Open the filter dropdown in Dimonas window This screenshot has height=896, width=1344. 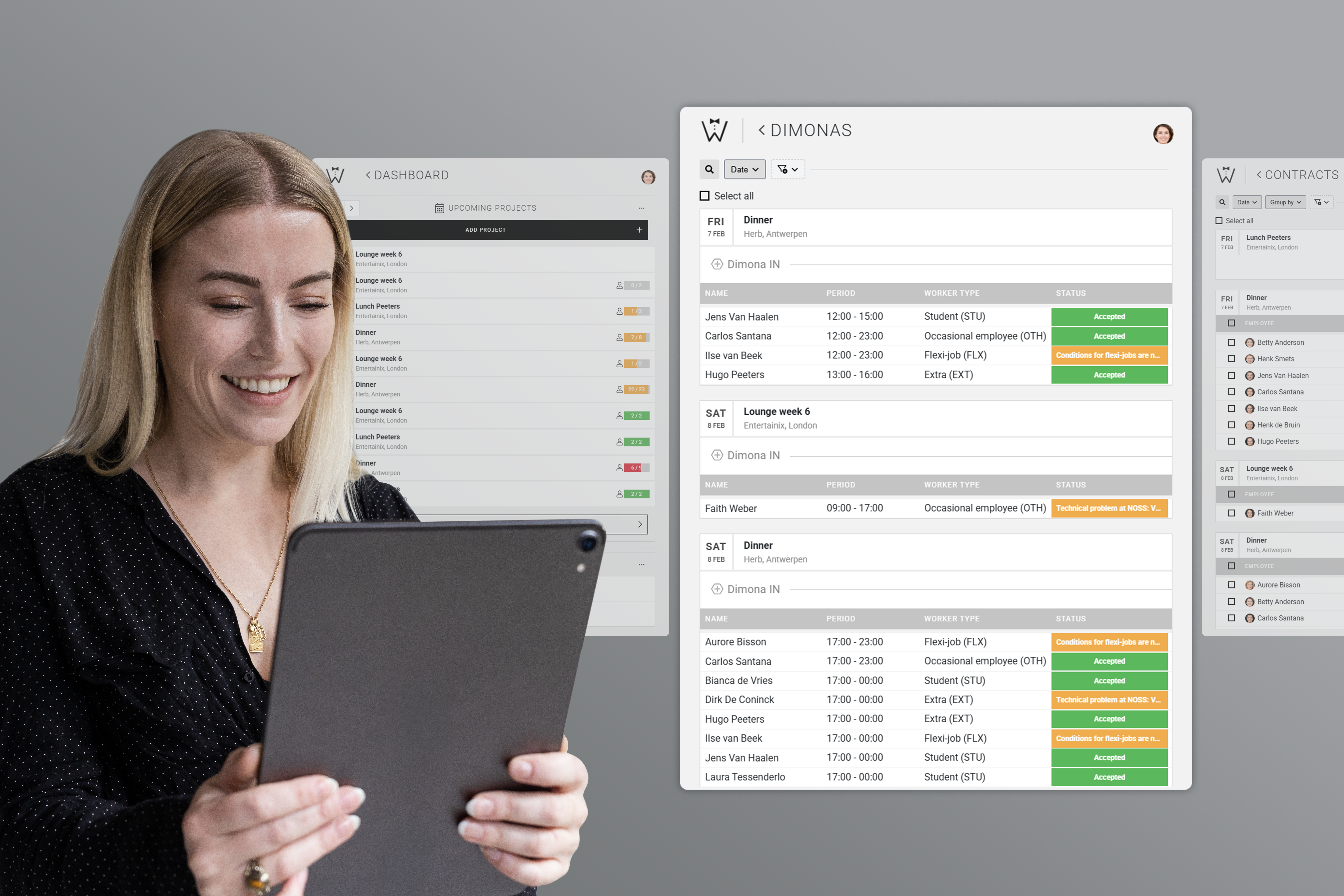[x=787, y=169]
